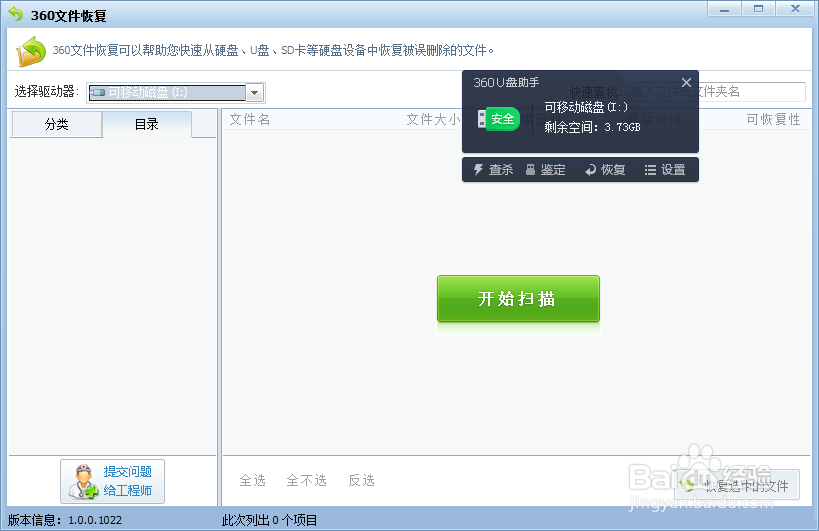The height and width of the screenshot is (531, 819).
Task: Click 全选 to select all files
Action: tap(253, 480)
